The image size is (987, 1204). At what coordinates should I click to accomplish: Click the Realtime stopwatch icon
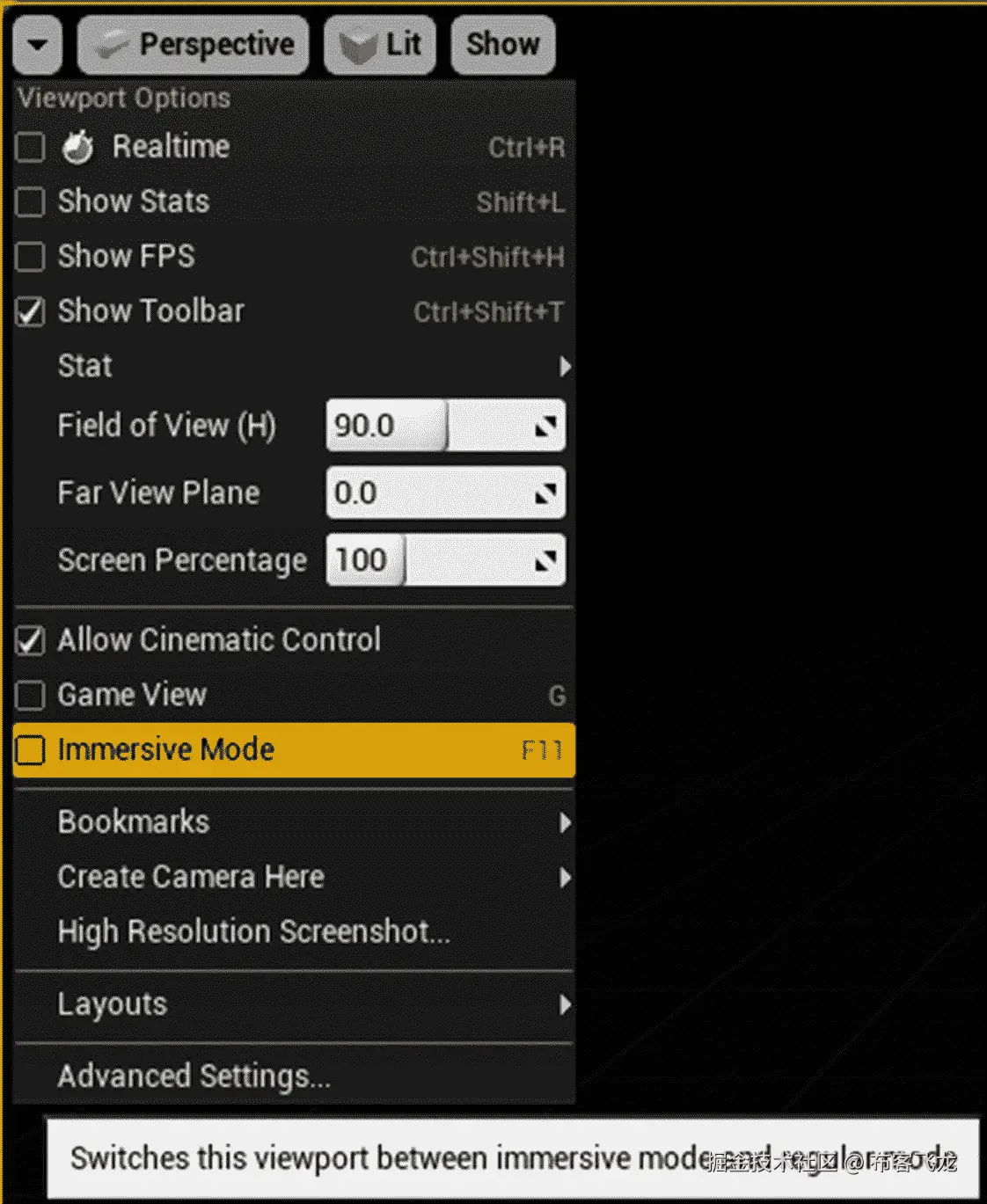(78, 147)
